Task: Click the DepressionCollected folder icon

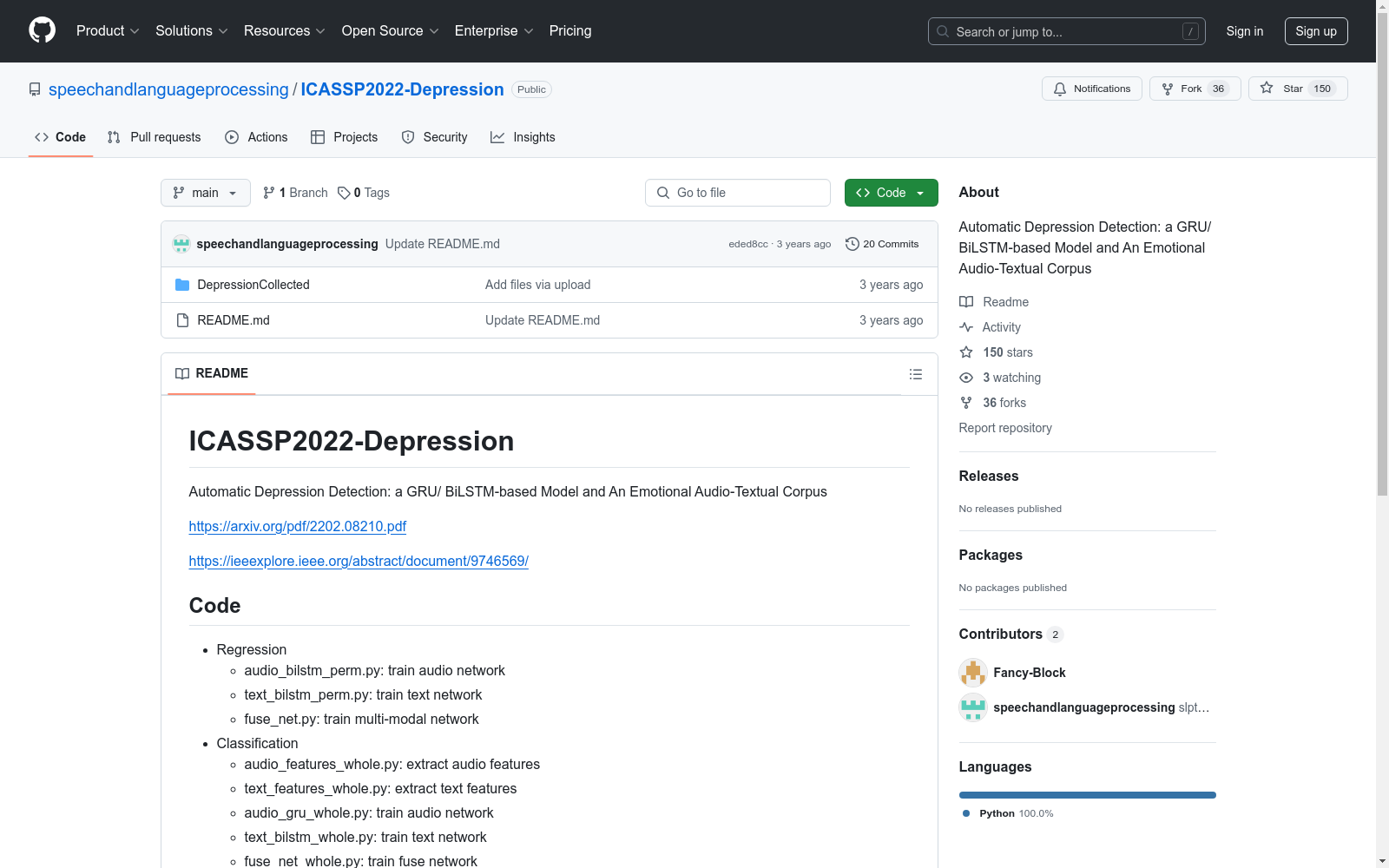Action: pos(182,285)
